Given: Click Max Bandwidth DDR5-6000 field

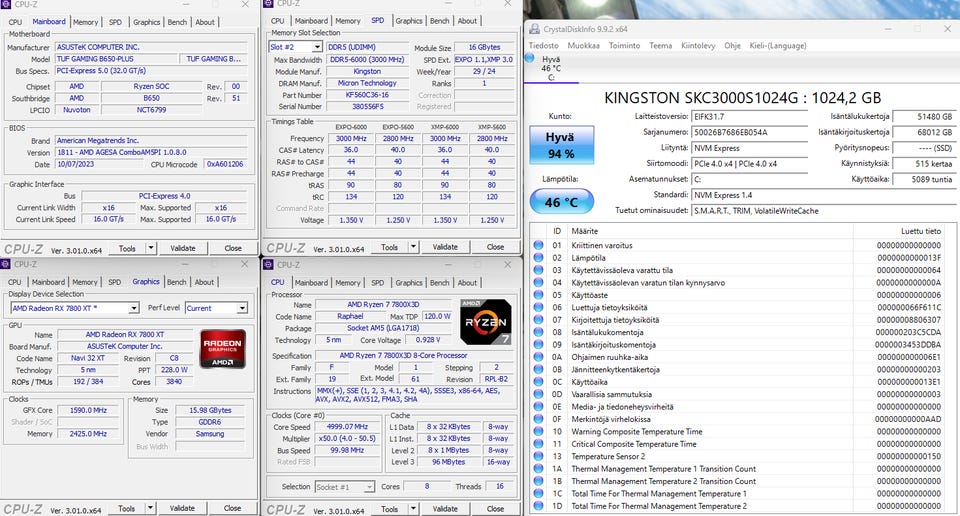Looking at the screenshot, I should [x=367, y=60].
